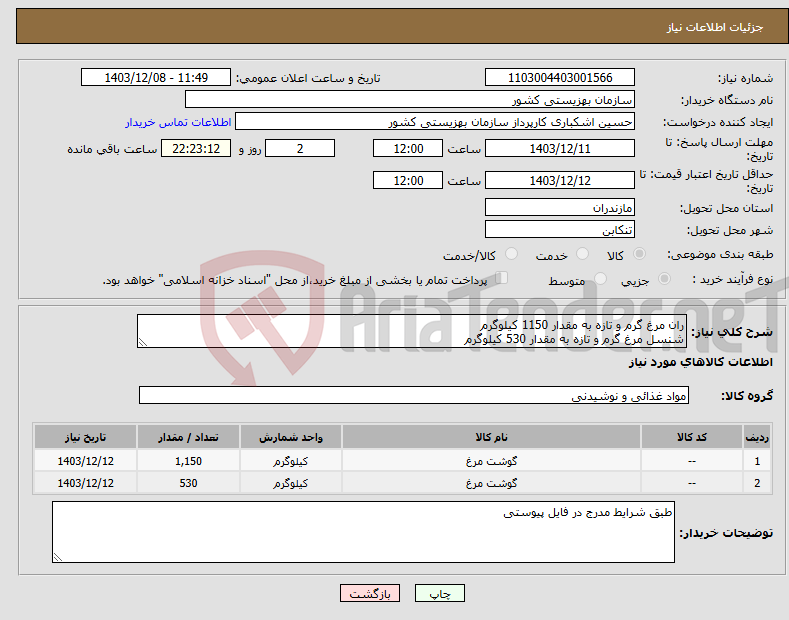This screenshot has width=789, height=620.
Task: Click گوشت مرغ in row 2
Action: 491,483
